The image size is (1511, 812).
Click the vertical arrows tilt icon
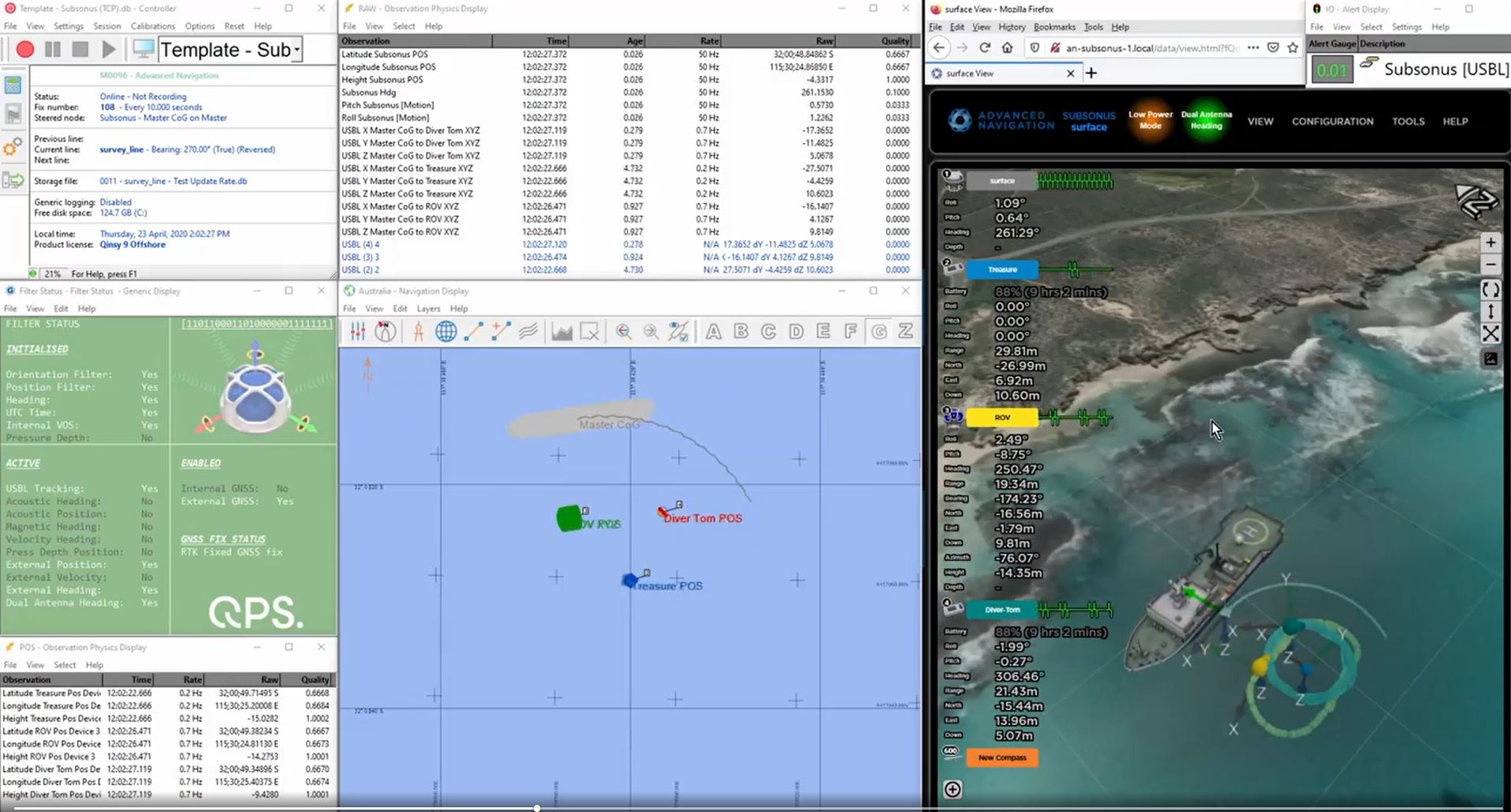(1490, 312)
